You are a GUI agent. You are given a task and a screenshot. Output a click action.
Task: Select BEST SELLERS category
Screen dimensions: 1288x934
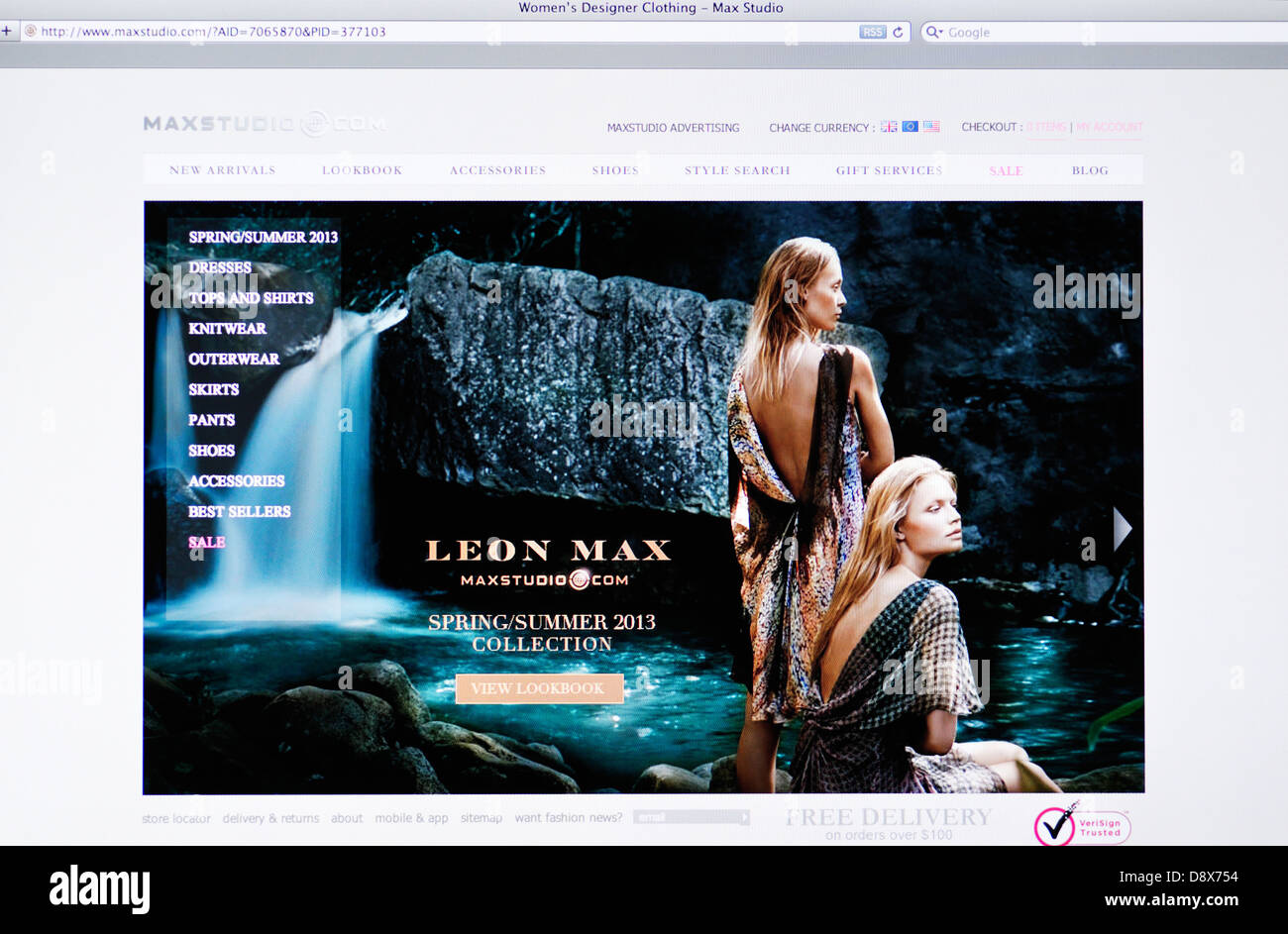239,512
